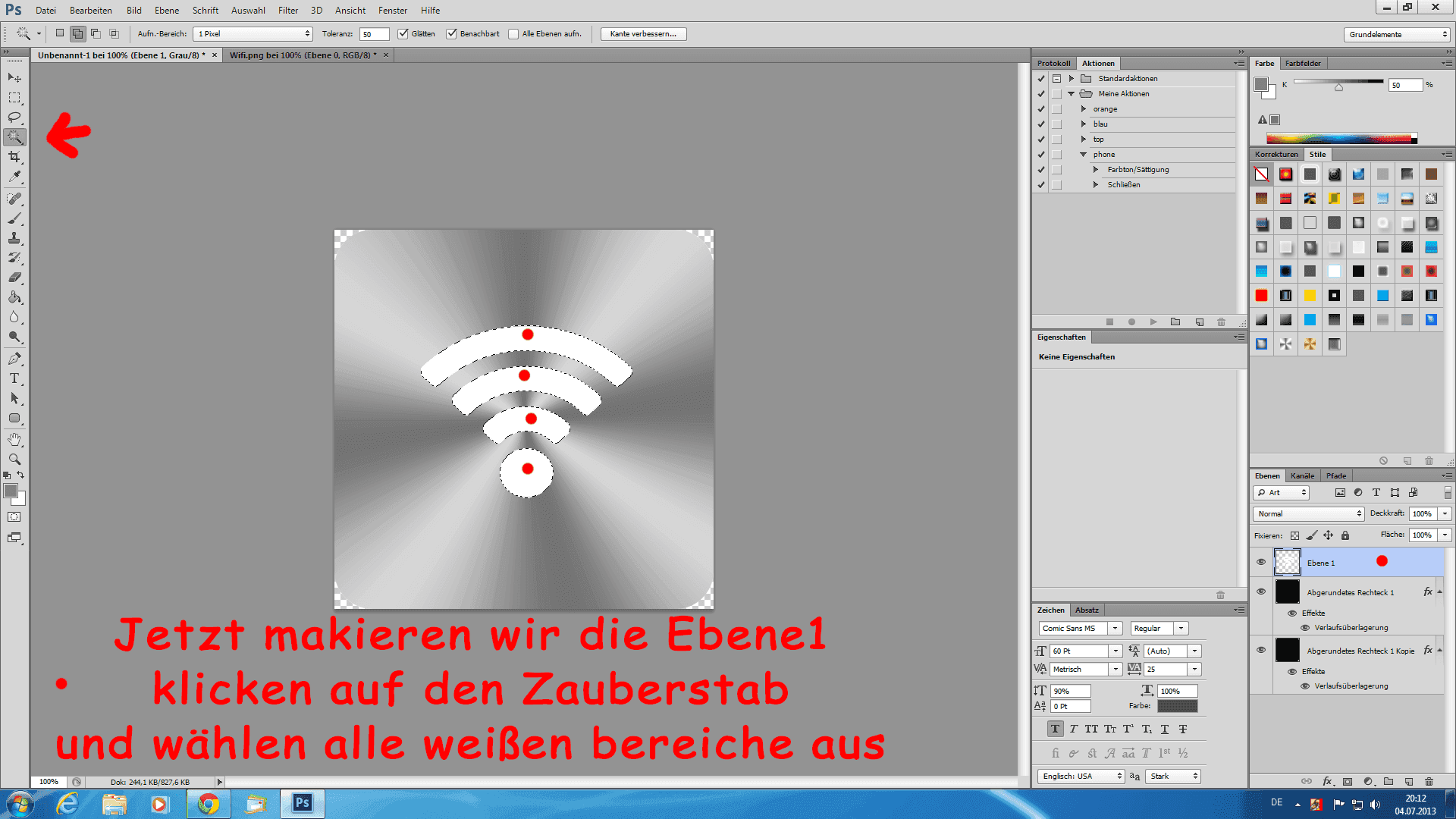1456x819 pixels.
Task: Click the play action button in Aktionen panel
Action: pos(1153,322)
